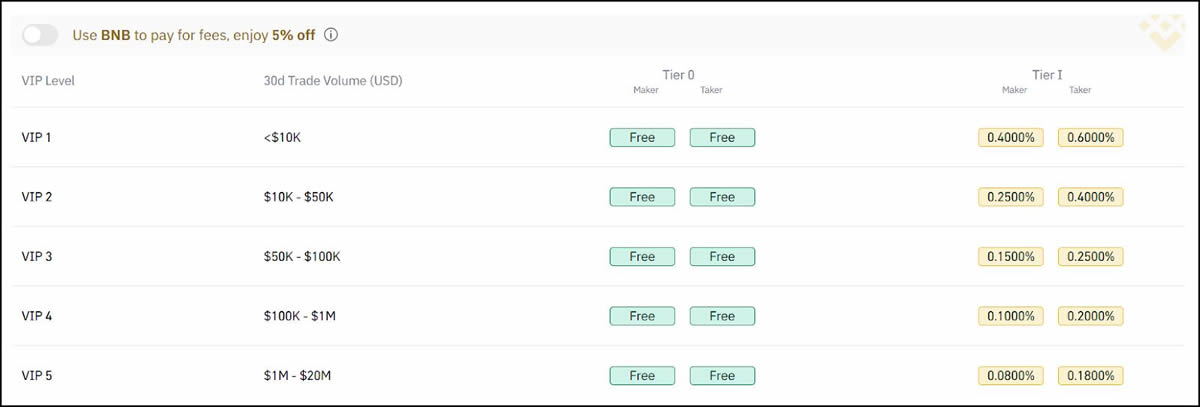The width and height of the screenshot is (1200, 407).
Task: Click the VIP 3 row label
Action: pyautogui.click(x=37, y=257)
